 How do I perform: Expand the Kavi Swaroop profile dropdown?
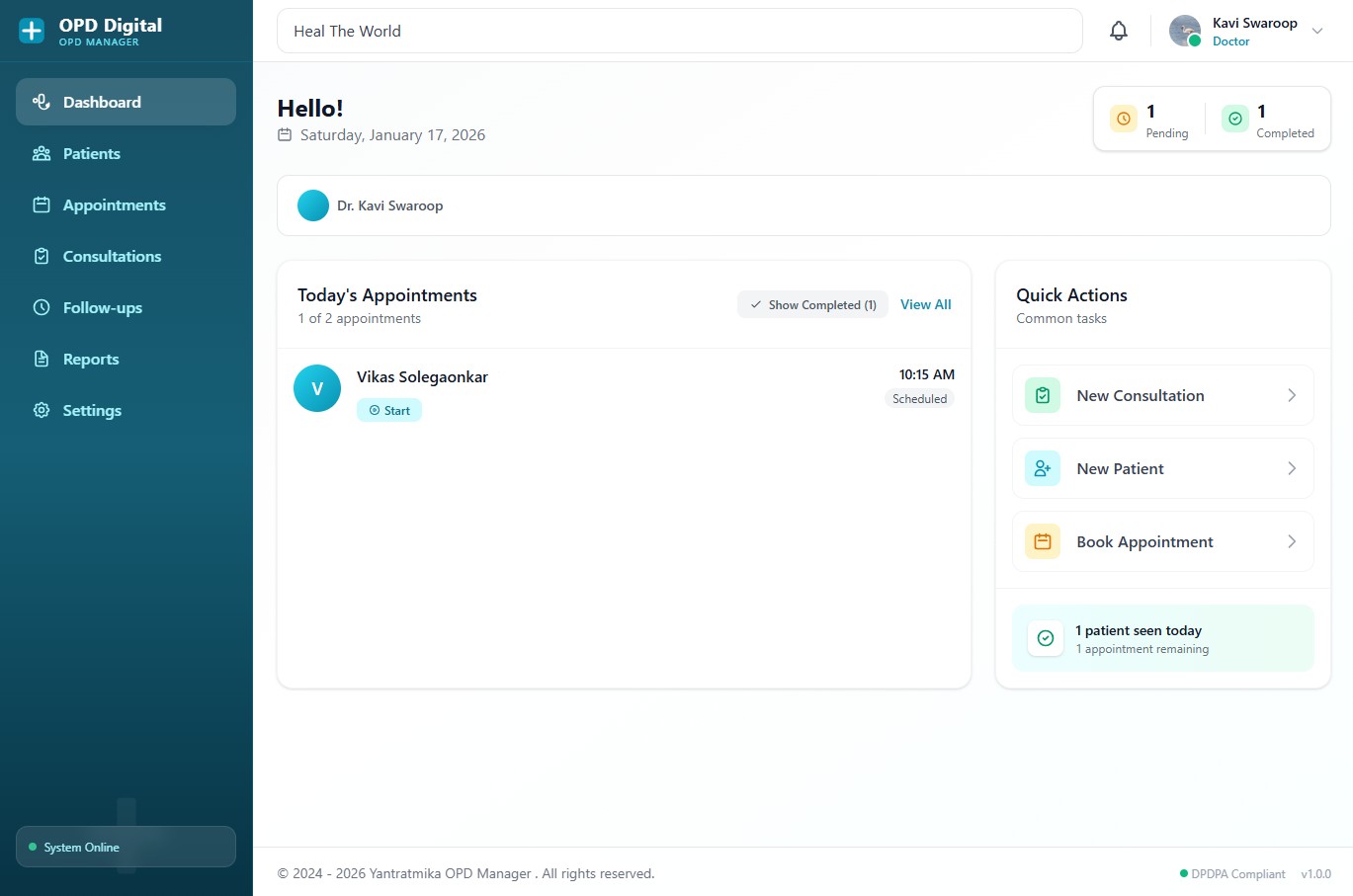1317,31
